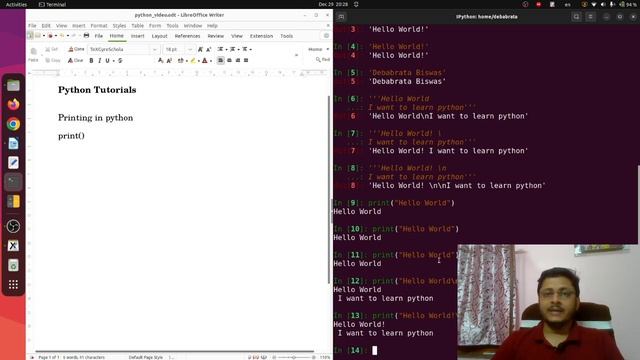Open the highlighting color dropdown arrow
The image size is (640, 360).
pyautogui.click(x=198, y=61)
